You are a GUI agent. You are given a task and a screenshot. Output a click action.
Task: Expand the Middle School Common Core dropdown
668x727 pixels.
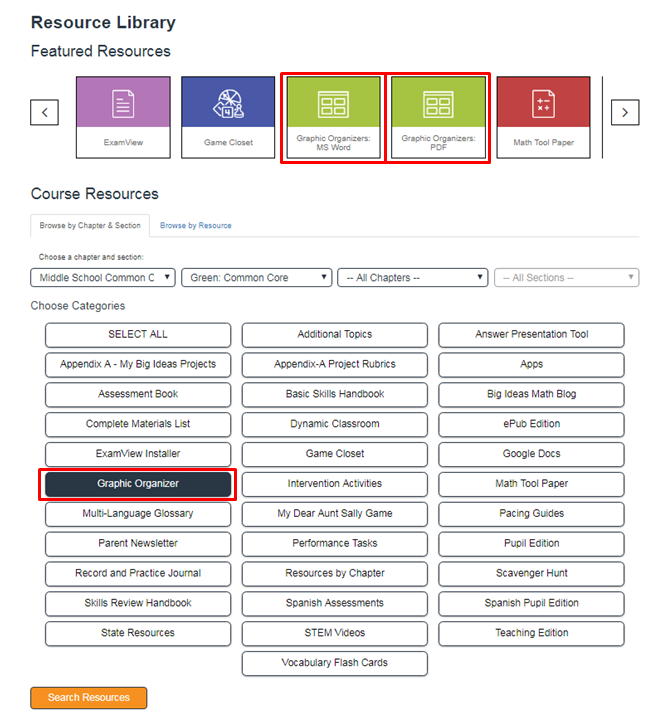[103, 278]
